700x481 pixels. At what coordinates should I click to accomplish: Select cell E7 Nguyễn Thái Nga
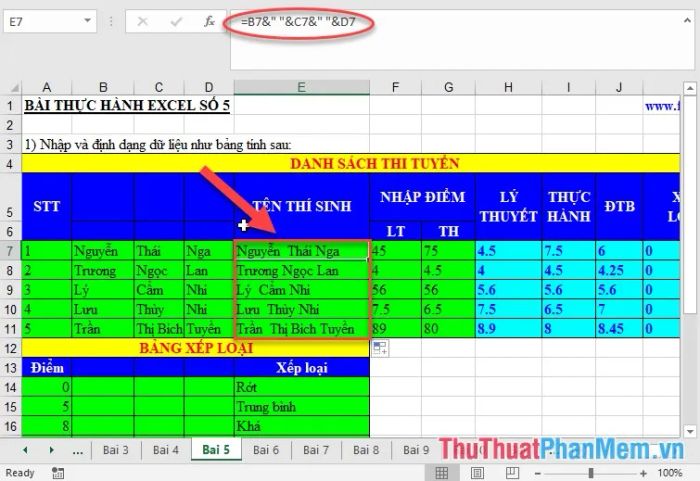302,251
